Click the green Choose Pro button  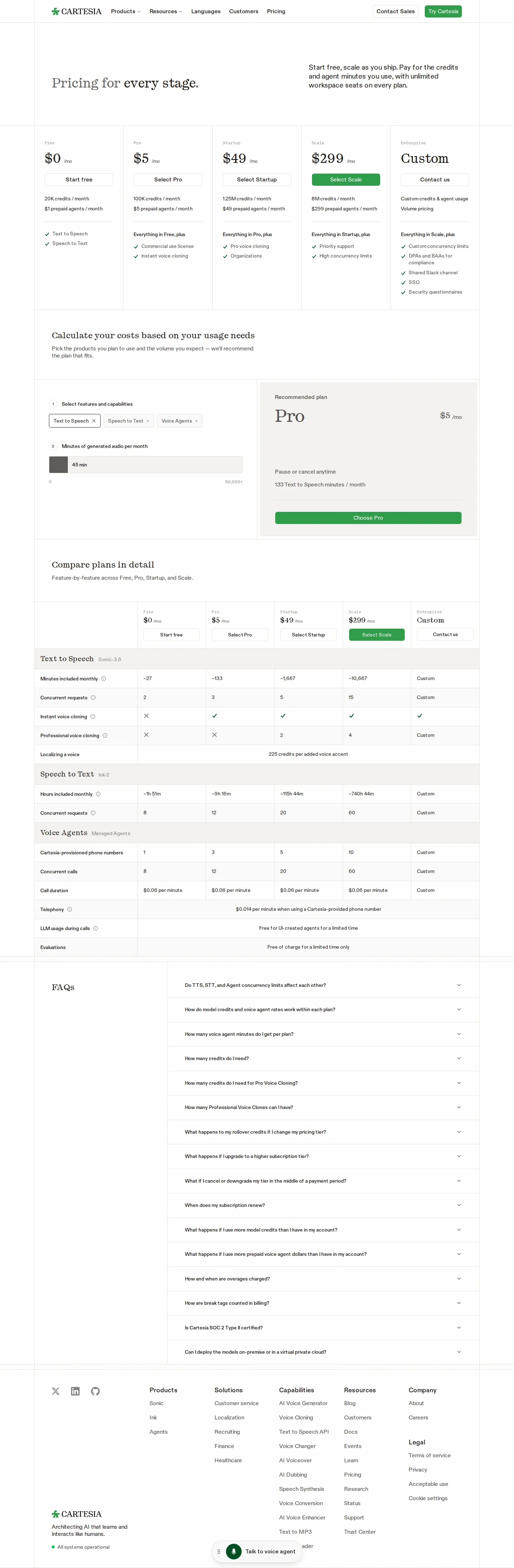[x=368, y=518]
